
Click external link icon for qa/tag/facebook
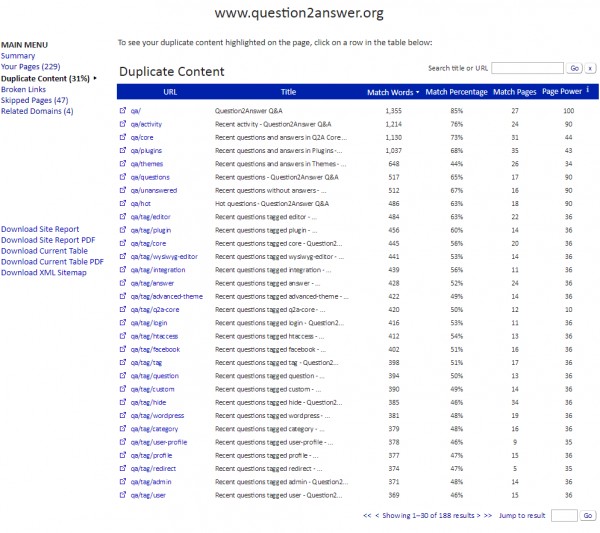coord(123,349)
